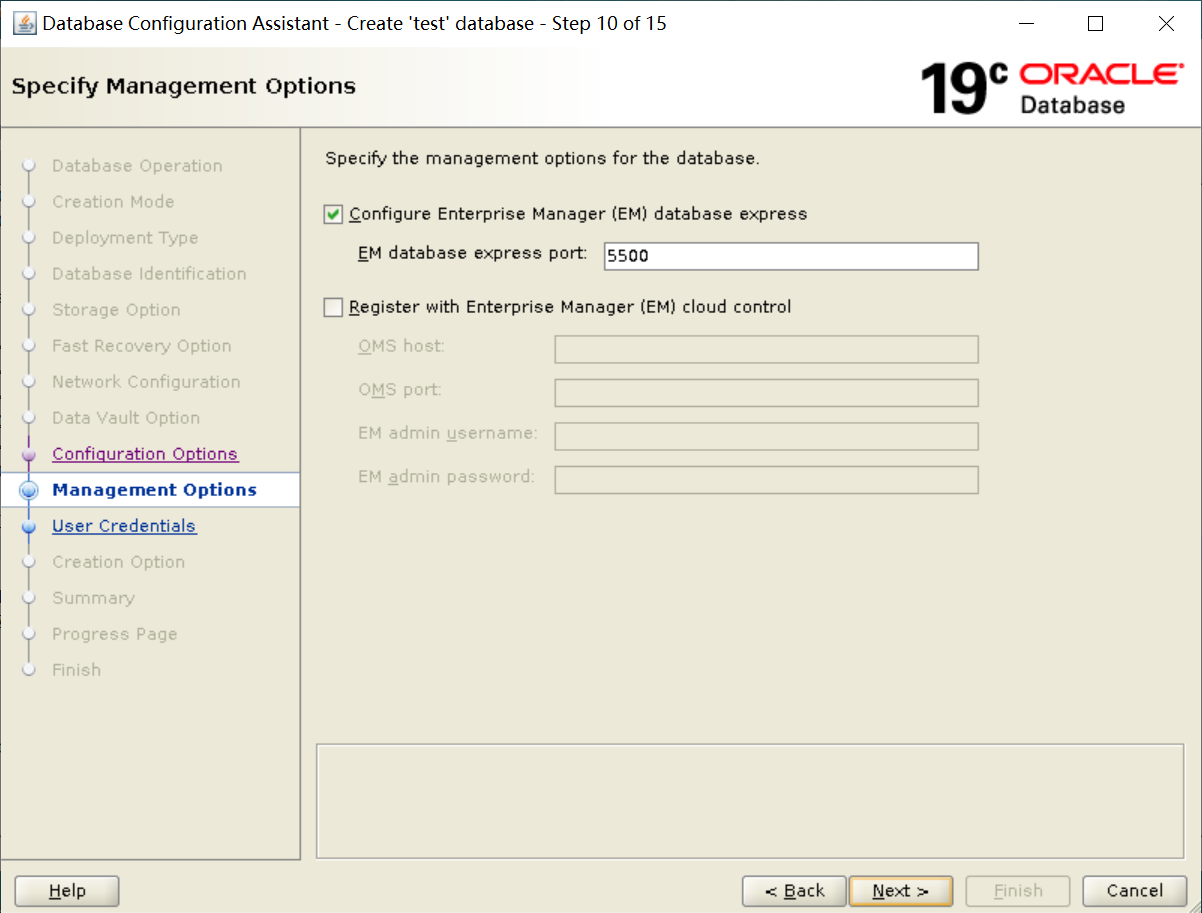Maximize the Database Configuration Assistant window
The height and width of the screenshot is (913, 1202).
[x=1096, y=23]
